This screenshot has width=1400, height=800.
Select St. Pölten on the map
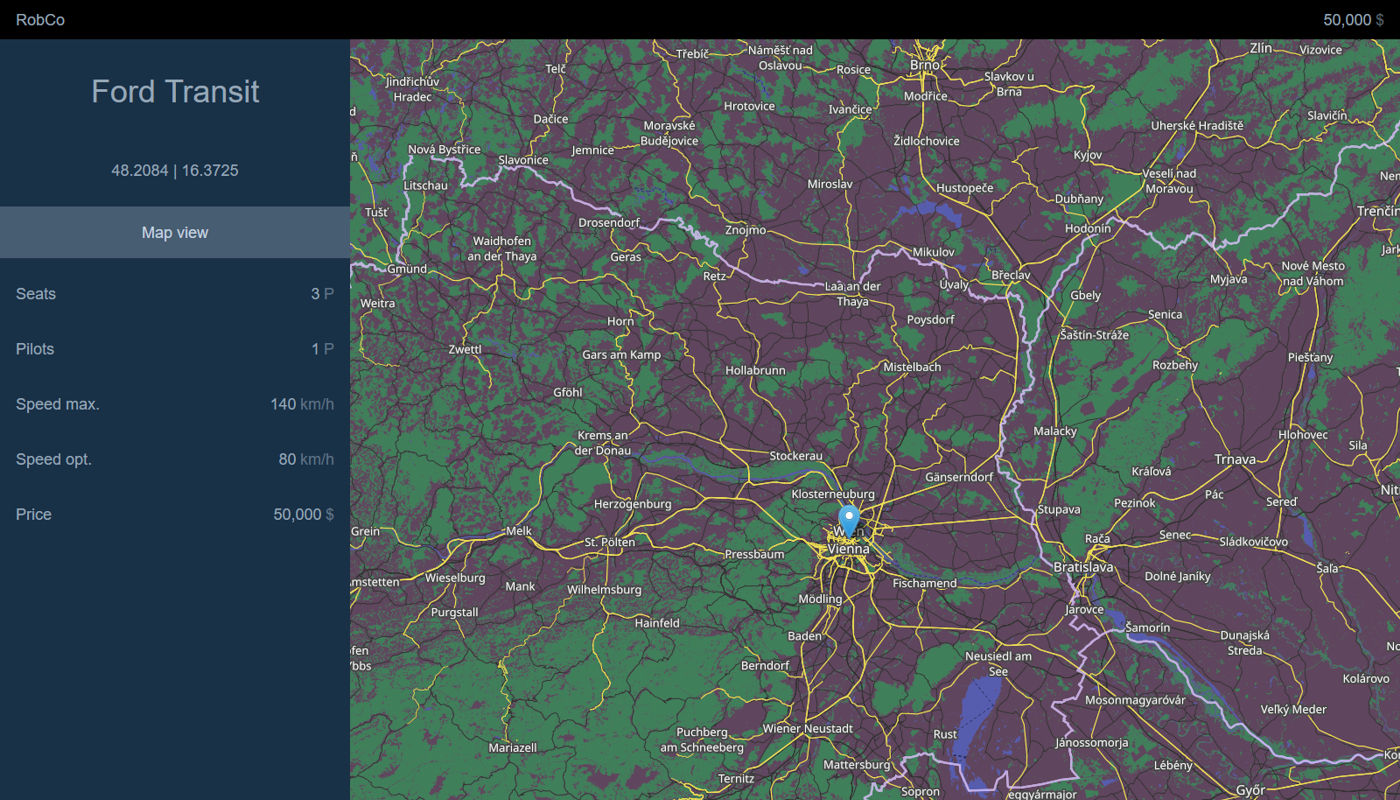pyautogui.click(x=609, y=542)
